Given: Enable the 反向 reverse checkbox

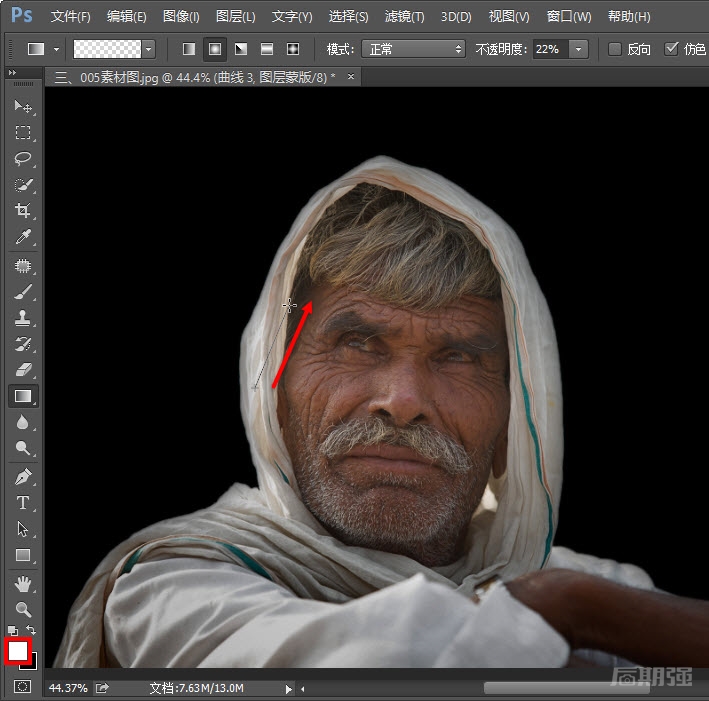Looking at the screenshot, I should (615, 49).
